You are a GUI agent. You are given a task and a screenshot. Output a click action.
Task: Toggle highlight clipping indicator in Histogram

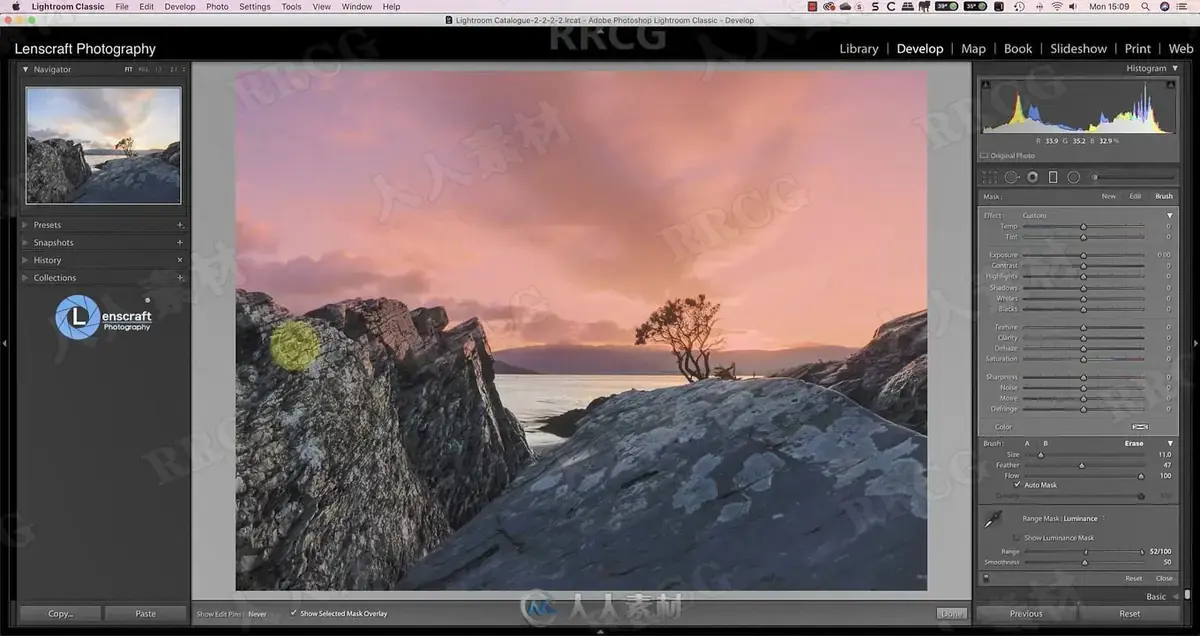[1171, 84]
